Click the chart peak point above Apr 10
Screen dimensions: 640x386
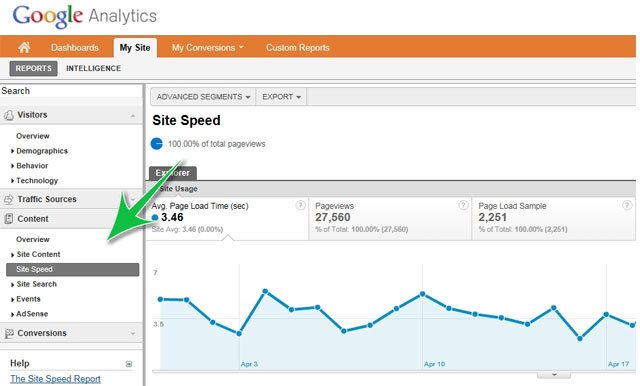point(422,294)
